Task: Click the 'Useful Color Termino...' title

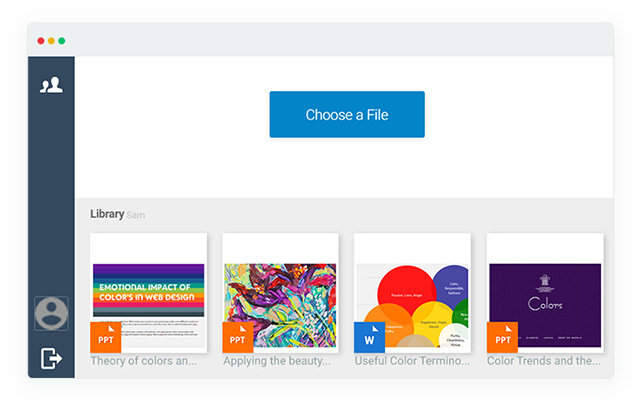Action: pos(412,361)
